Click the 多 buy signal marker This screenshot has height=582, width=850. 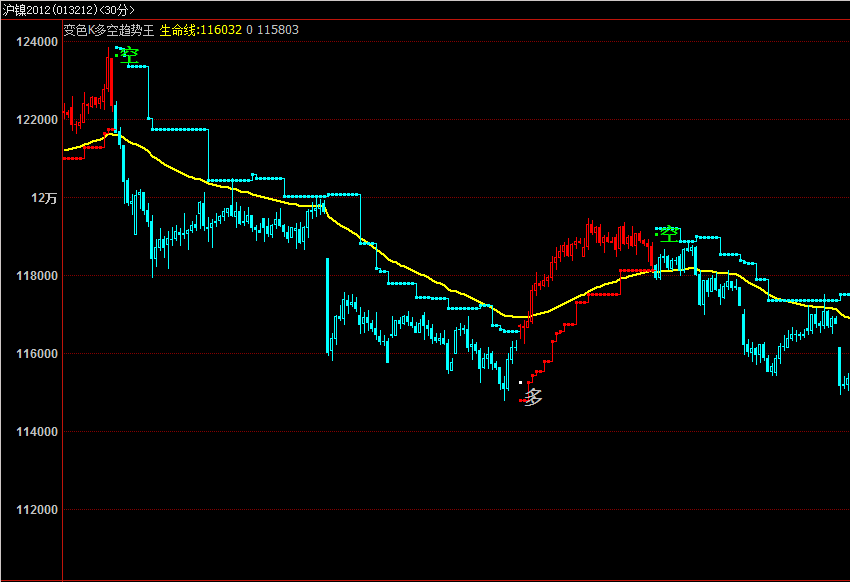pyautogui.click(x=533, y=397)
